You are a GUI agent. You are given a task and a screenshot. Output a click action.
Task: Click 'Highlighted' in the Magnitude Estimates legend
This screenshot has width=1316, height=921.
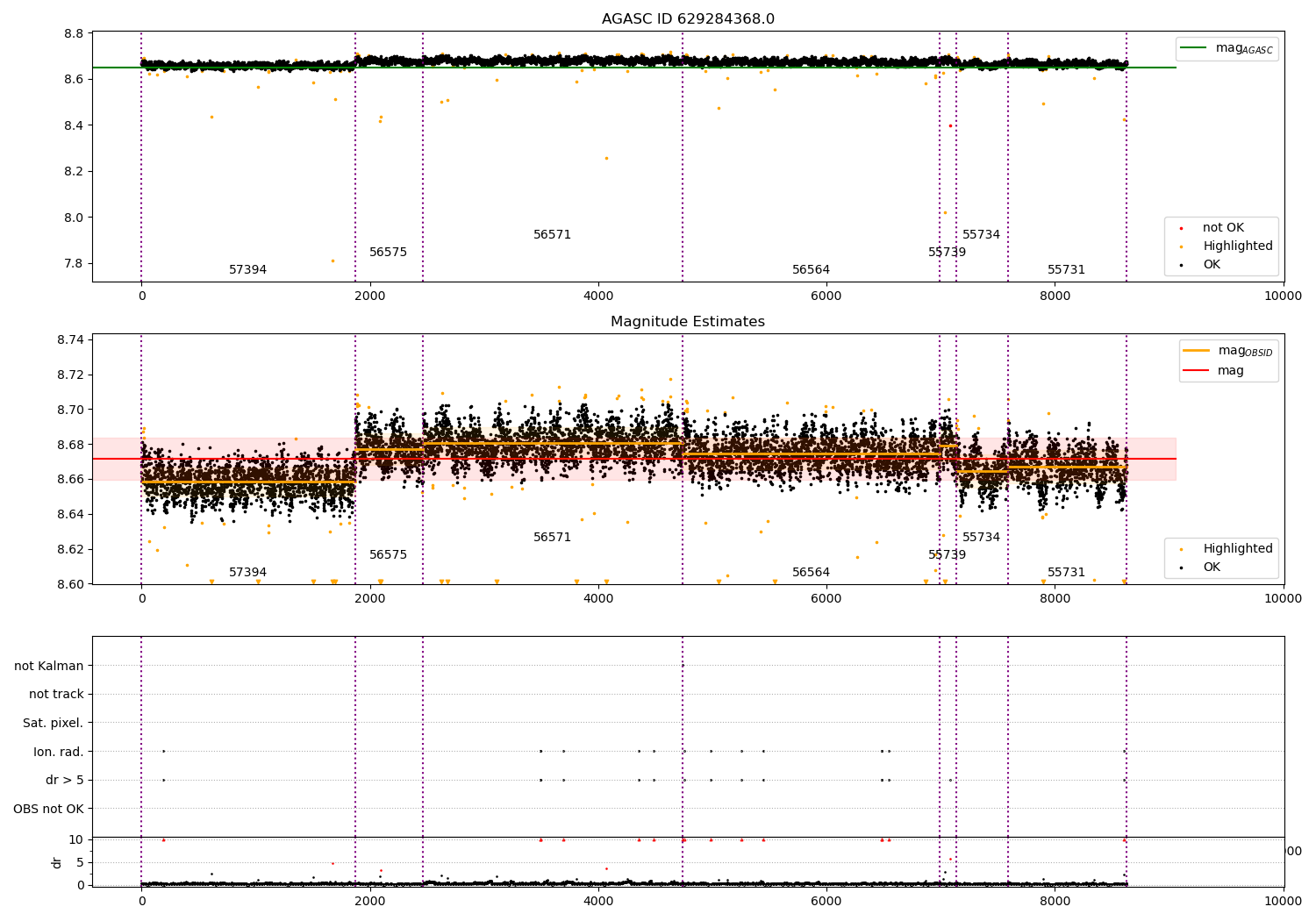[x=1237, y=549]
